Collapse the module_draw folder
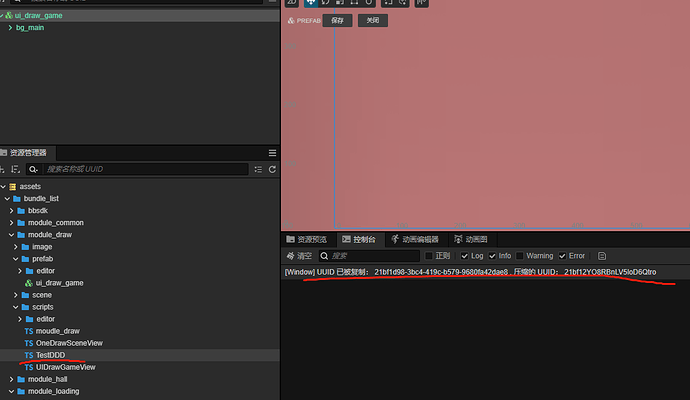 click(11, 235)
